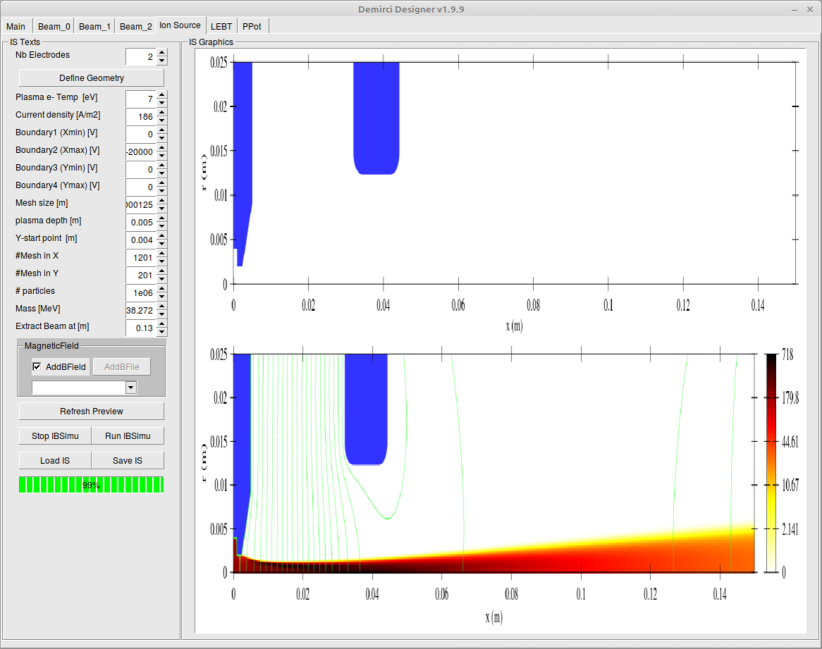Decrease the Boundary3 (Ymin) value
This screenshot has width=822, height=649.
(162, 174)
